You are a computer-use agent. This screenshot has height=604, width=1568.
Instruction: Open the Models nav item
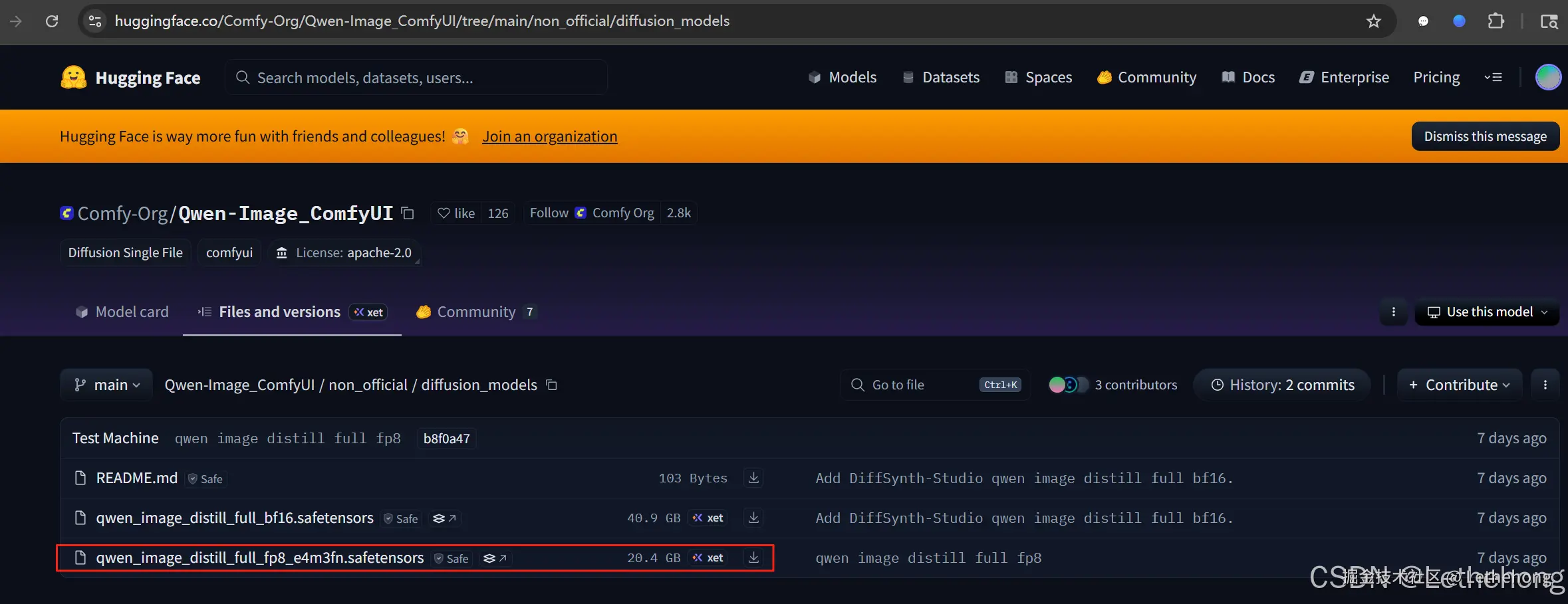pos(843,77)
